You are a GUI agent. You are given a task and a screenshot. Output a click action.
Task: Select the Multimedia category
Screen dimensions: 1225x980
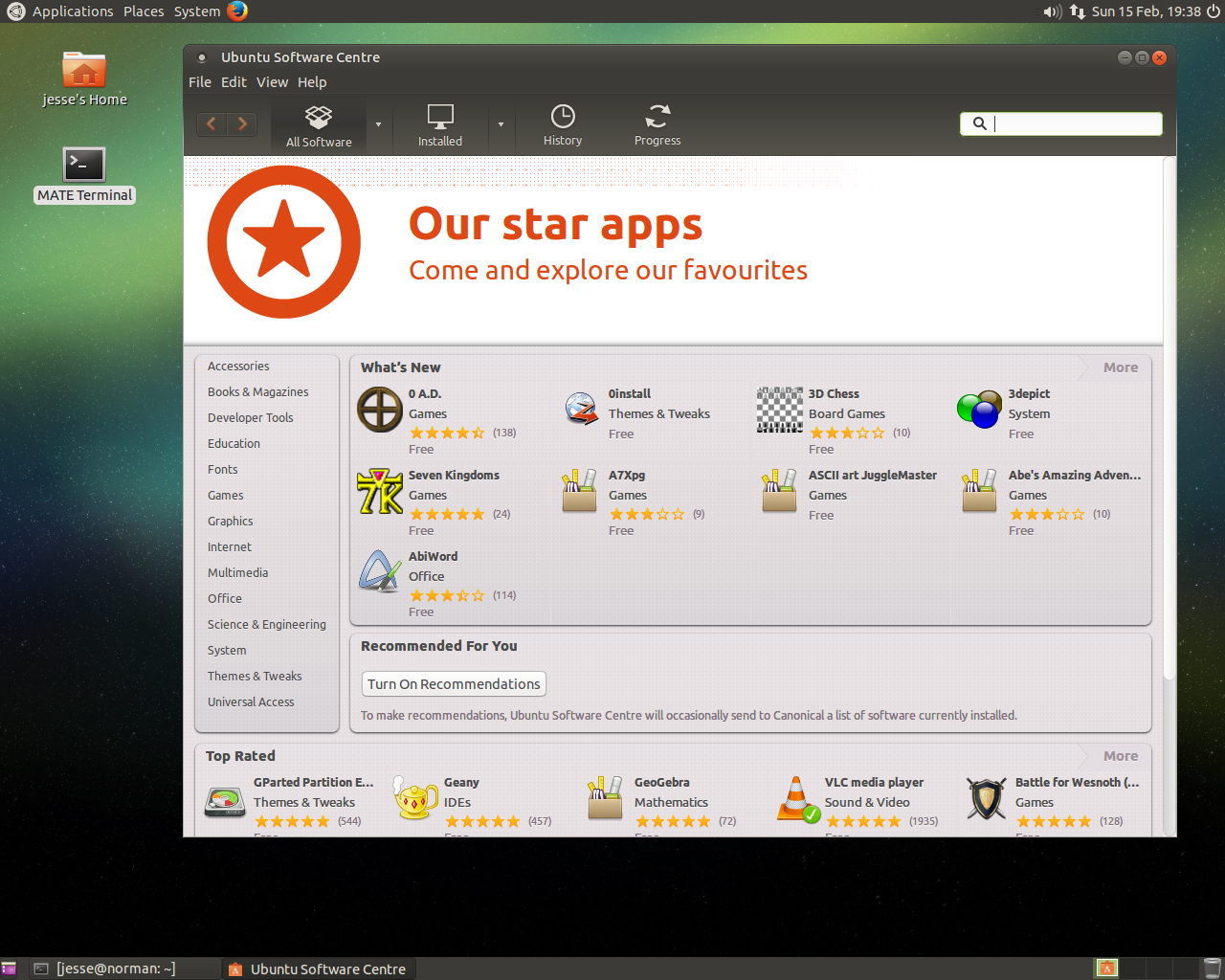point(237,573)
